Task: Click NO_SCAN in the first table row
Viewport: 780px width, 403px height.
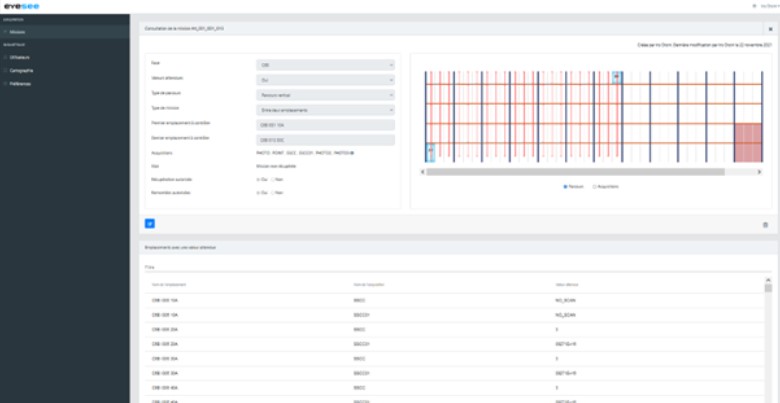Action: [x=565, y=301]
